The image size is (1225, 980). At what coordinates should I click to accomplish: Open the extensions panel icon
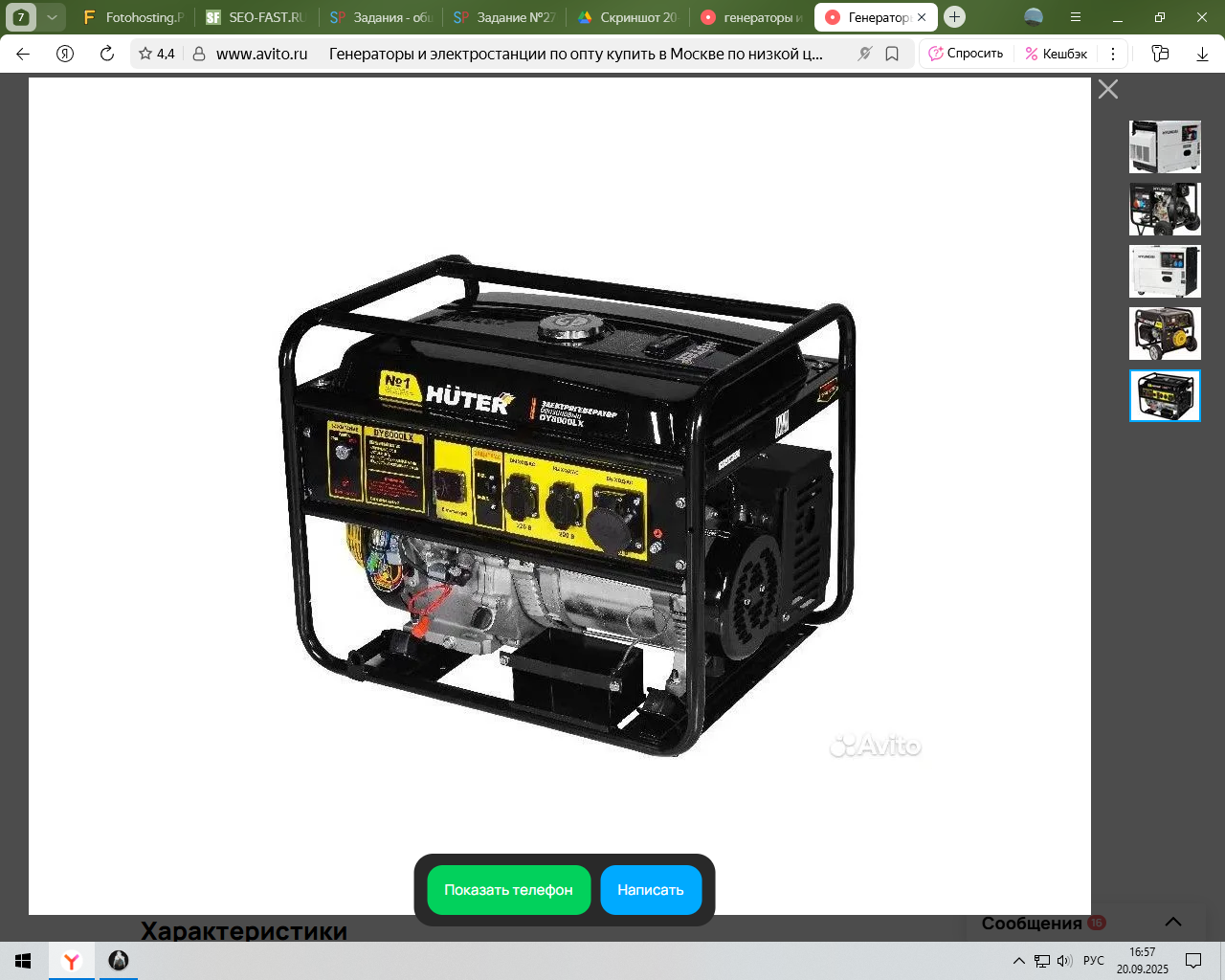pyautogui.click(x=1160, y=54)
